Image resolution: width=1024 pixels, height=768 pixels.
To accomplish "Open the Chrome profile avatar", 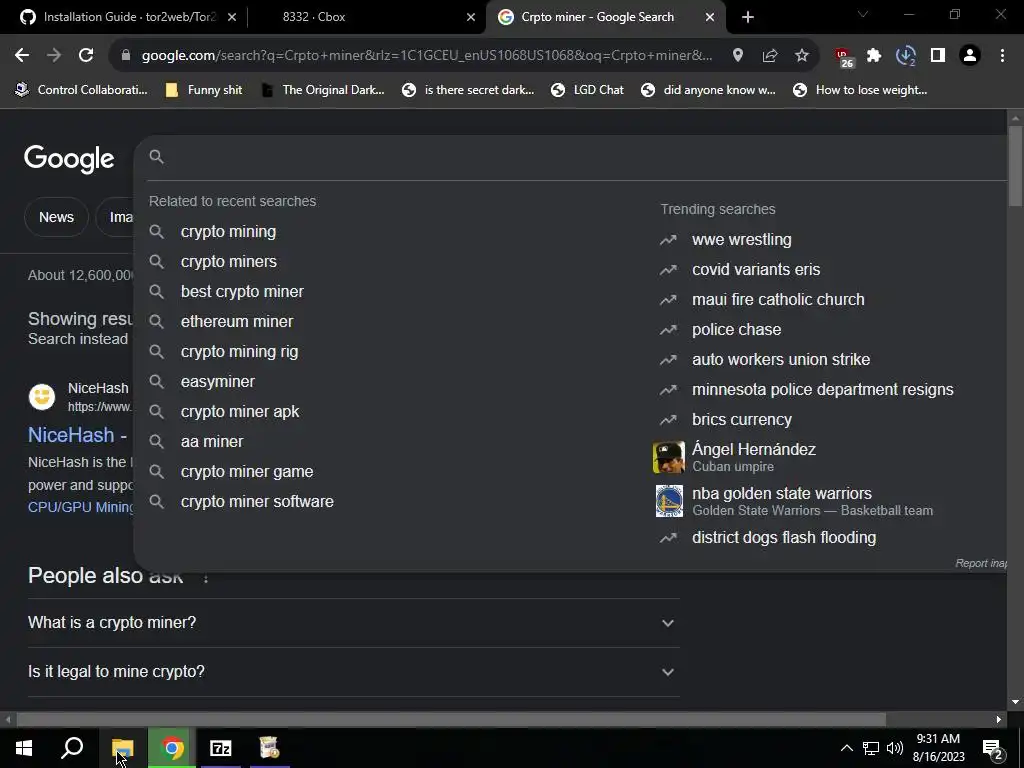I will click(x=970, y=56).
